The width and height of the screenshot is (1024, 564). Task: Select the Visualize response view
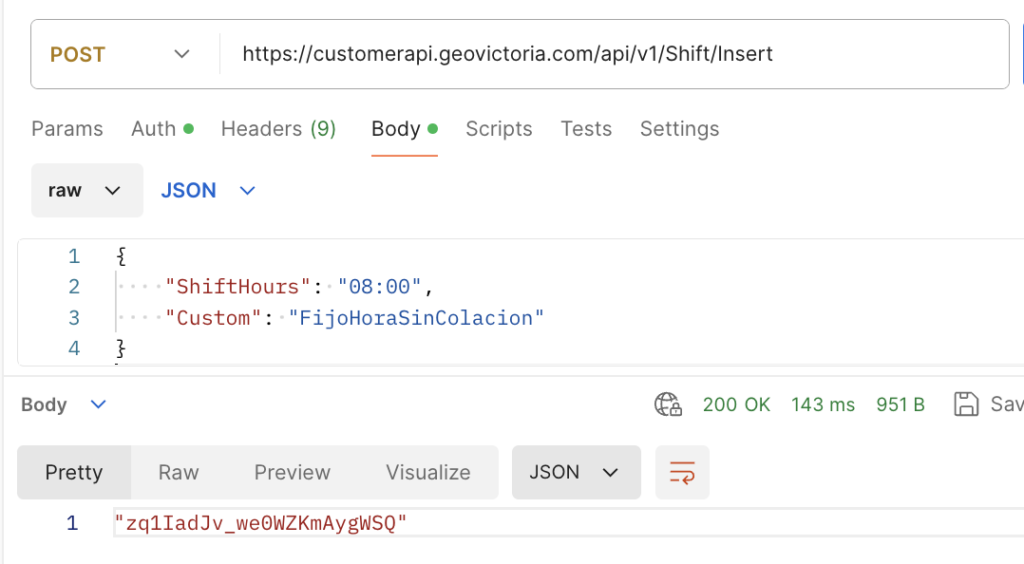point(428,473)
